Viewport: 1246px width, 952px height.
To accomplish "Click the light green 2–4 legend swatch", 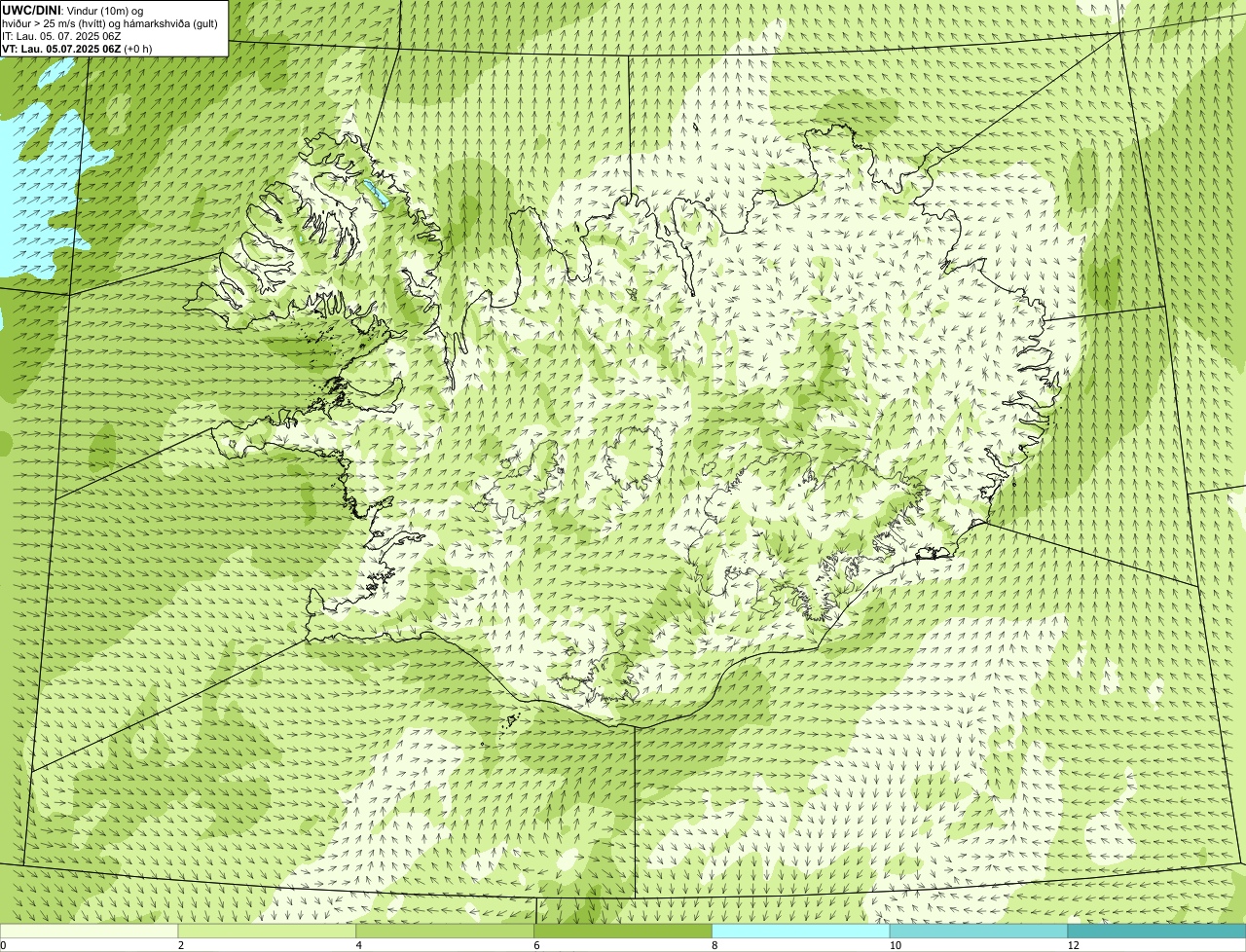I will point(268,931).
